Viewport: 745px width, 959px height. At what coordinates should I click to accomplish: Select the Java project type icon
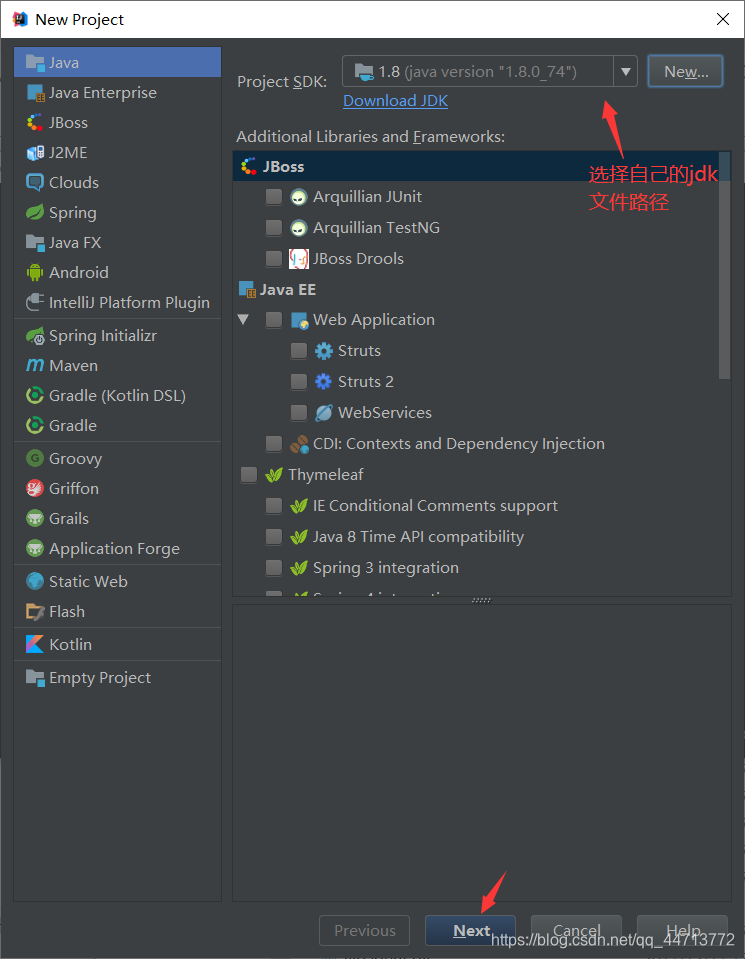(35, 62)
